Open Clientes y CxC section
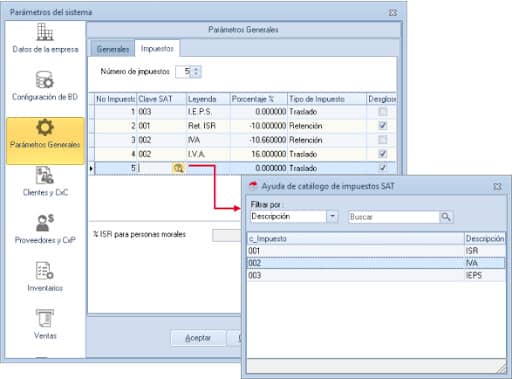The height and width of the screenshot is (379, 512). coord(45,182)
